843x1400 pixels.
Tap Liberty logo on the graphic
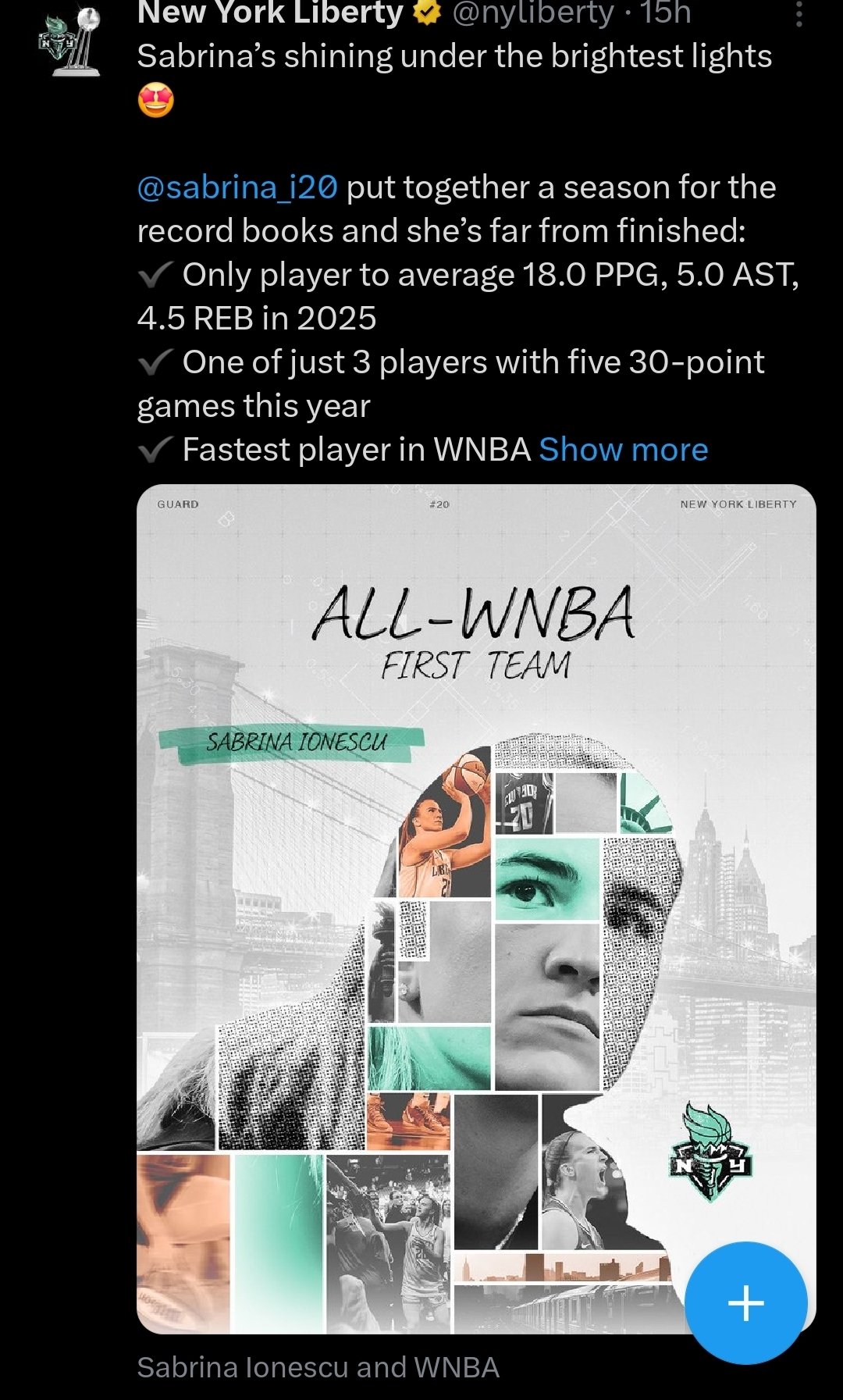tap(710, 1152)
